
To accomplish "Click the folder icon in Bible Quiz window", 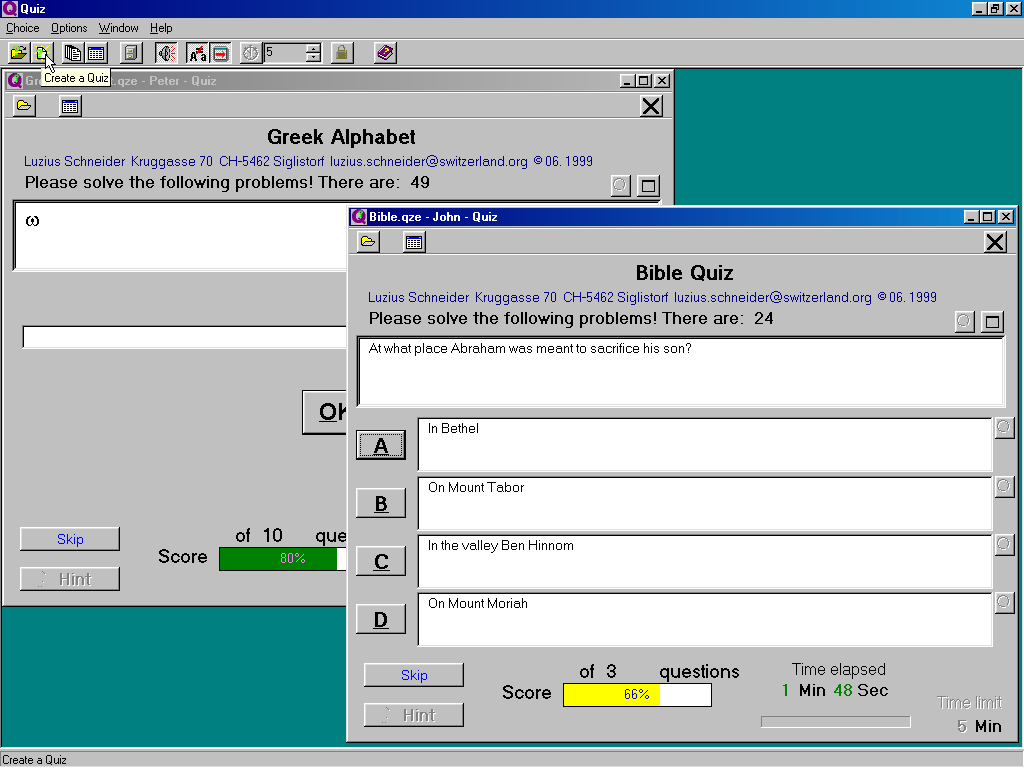I will coord(369,241).
